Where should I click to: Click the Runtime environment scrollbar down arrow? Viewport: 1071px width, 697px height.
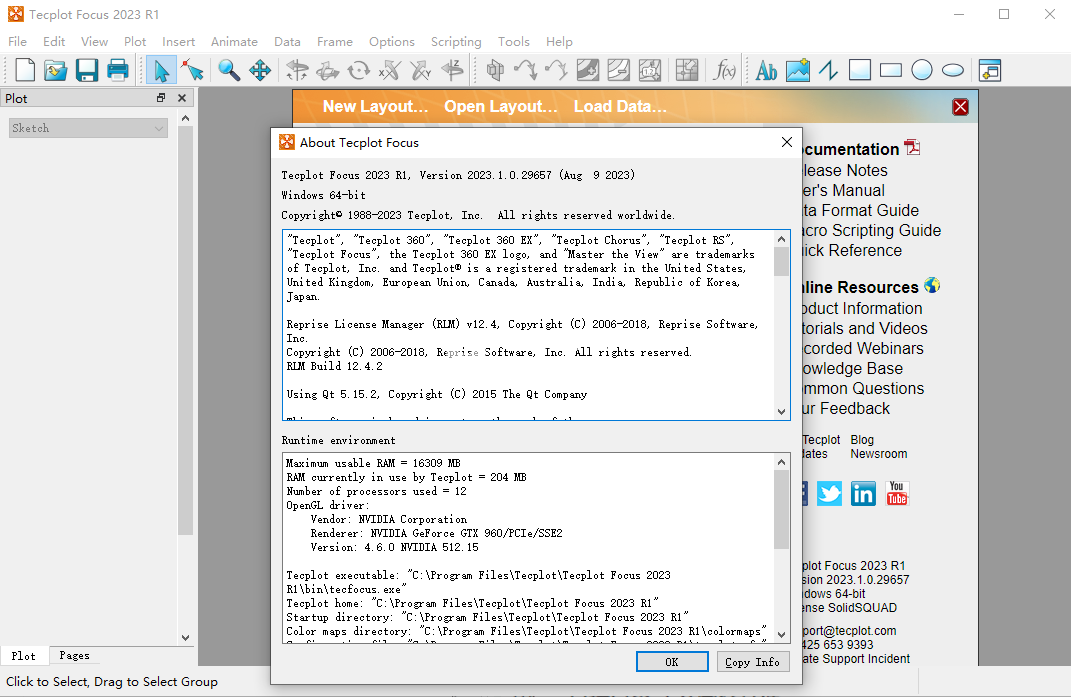pos(781,635)
